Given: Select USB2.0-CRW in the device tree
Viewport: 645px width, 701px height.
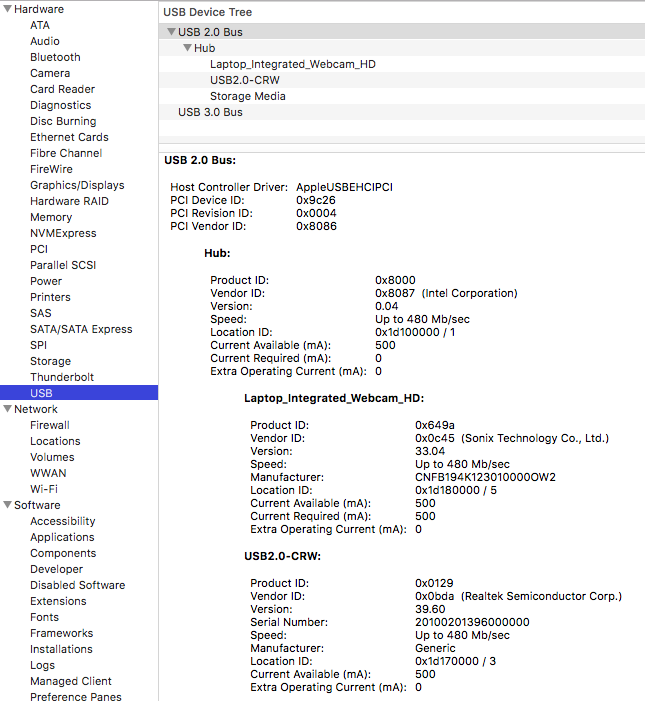Looking at the screenshot, I should pyautogui.click(x=244, y=80).
